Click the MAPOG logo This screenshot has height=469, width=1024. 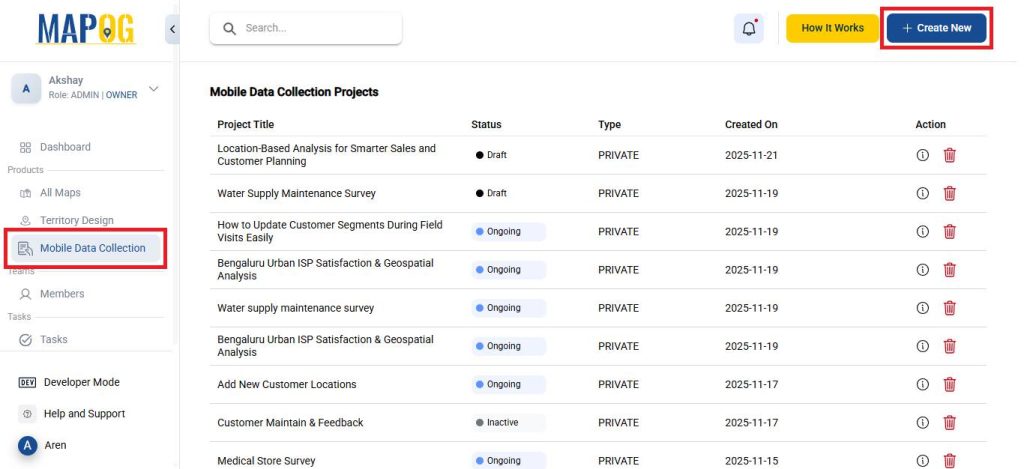[86, 29]
